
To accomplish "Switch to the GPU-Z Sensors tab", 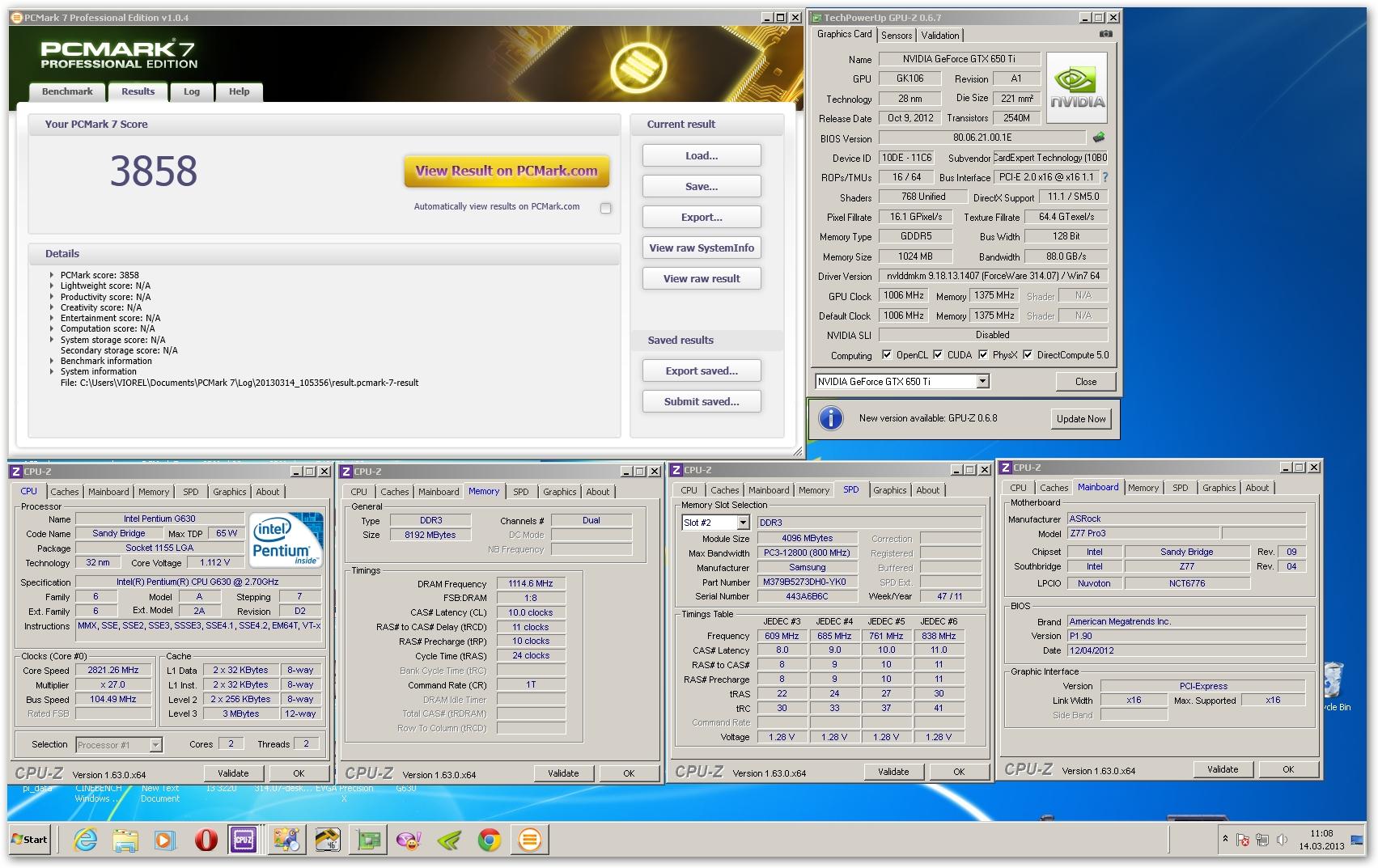I will click(x=897, y=36).
